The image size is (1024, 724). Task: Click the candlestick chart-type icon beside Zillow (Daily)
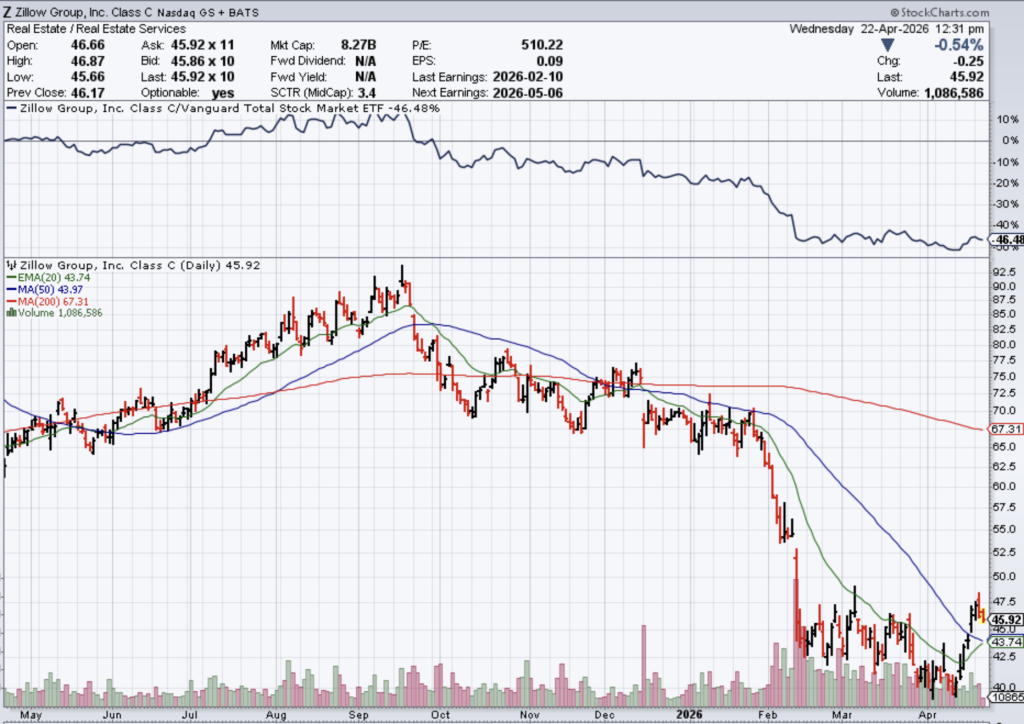pos(11,265)
